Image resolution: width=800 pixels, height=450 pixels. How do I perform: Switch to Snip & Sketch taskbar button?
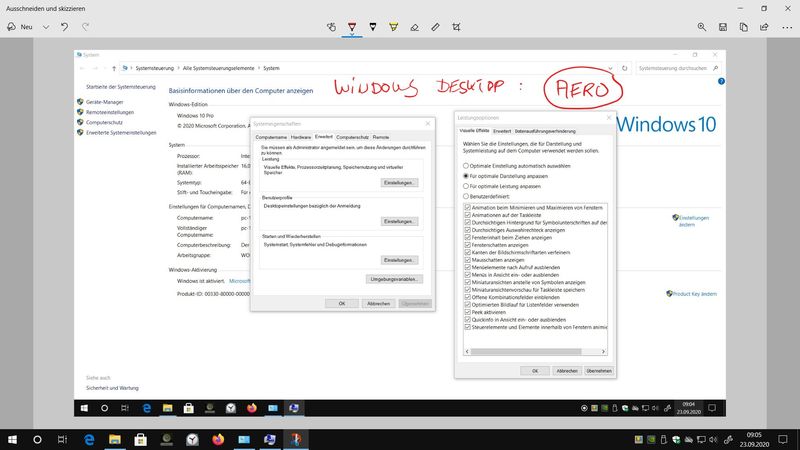click(x=296, y=439)
